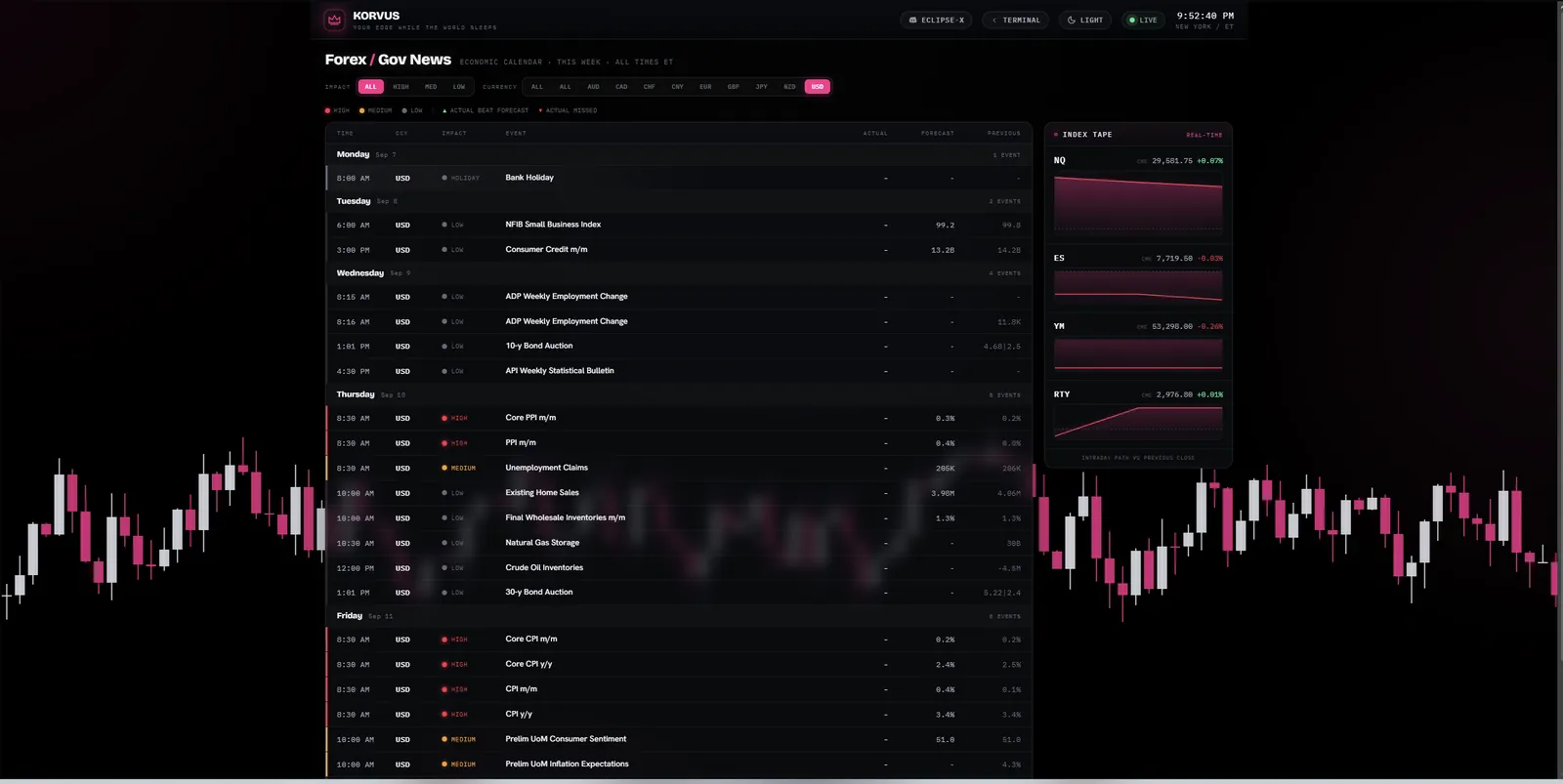Switch to Light theme
The width and height of the screenshot is (1563, 784).
pyautogui.click(x=1085, y=20)
